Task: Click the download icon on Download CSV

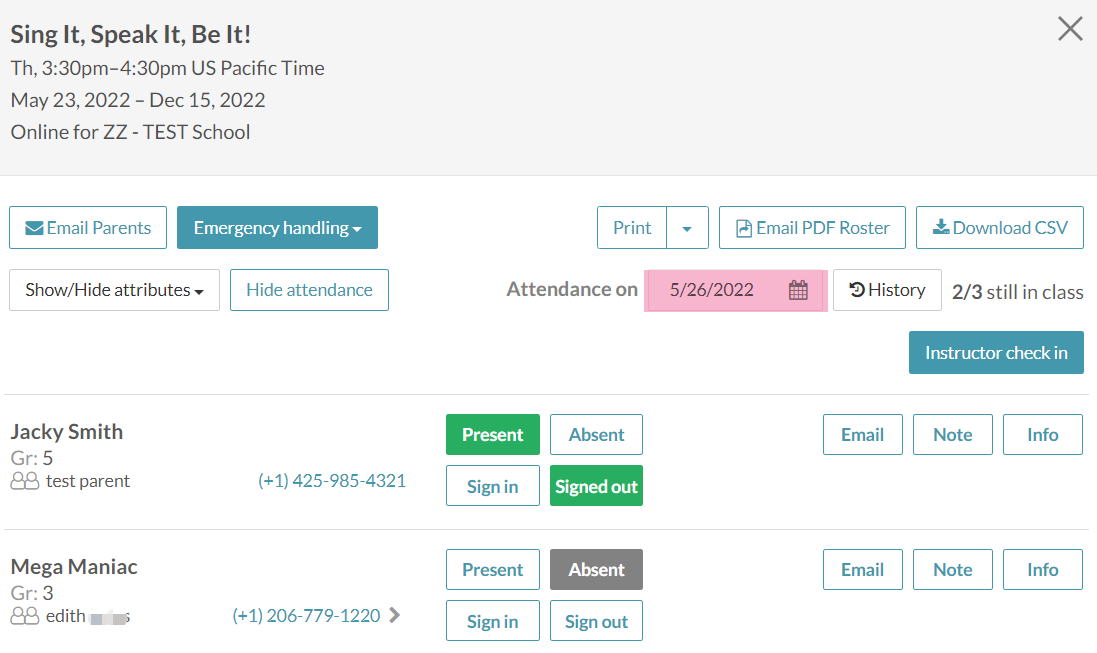Action: [941, 228]
